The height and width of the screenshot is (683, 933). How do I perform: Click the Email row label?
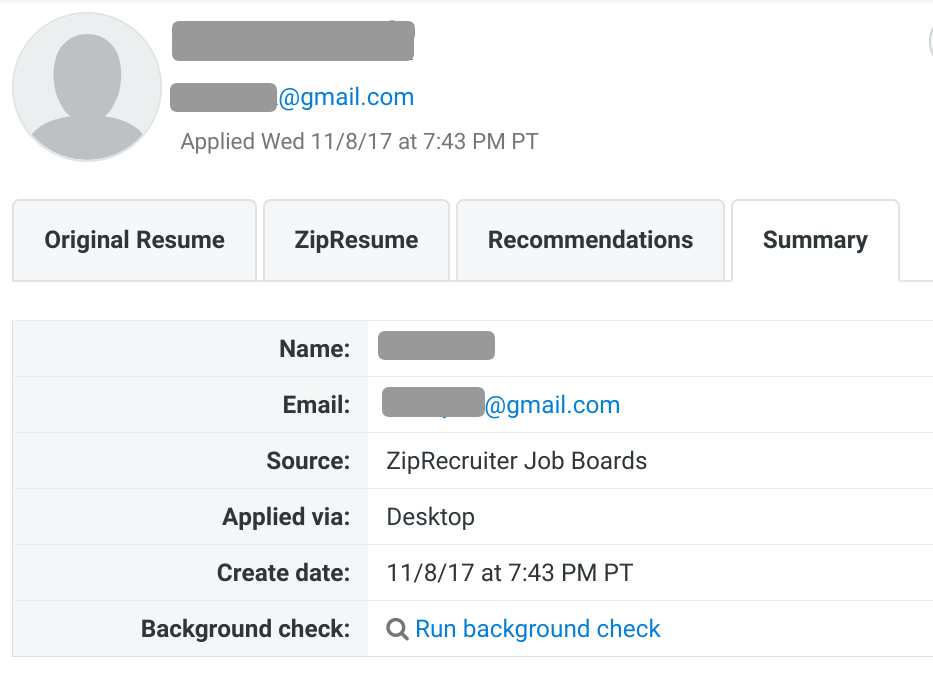(x=316, y=405)
